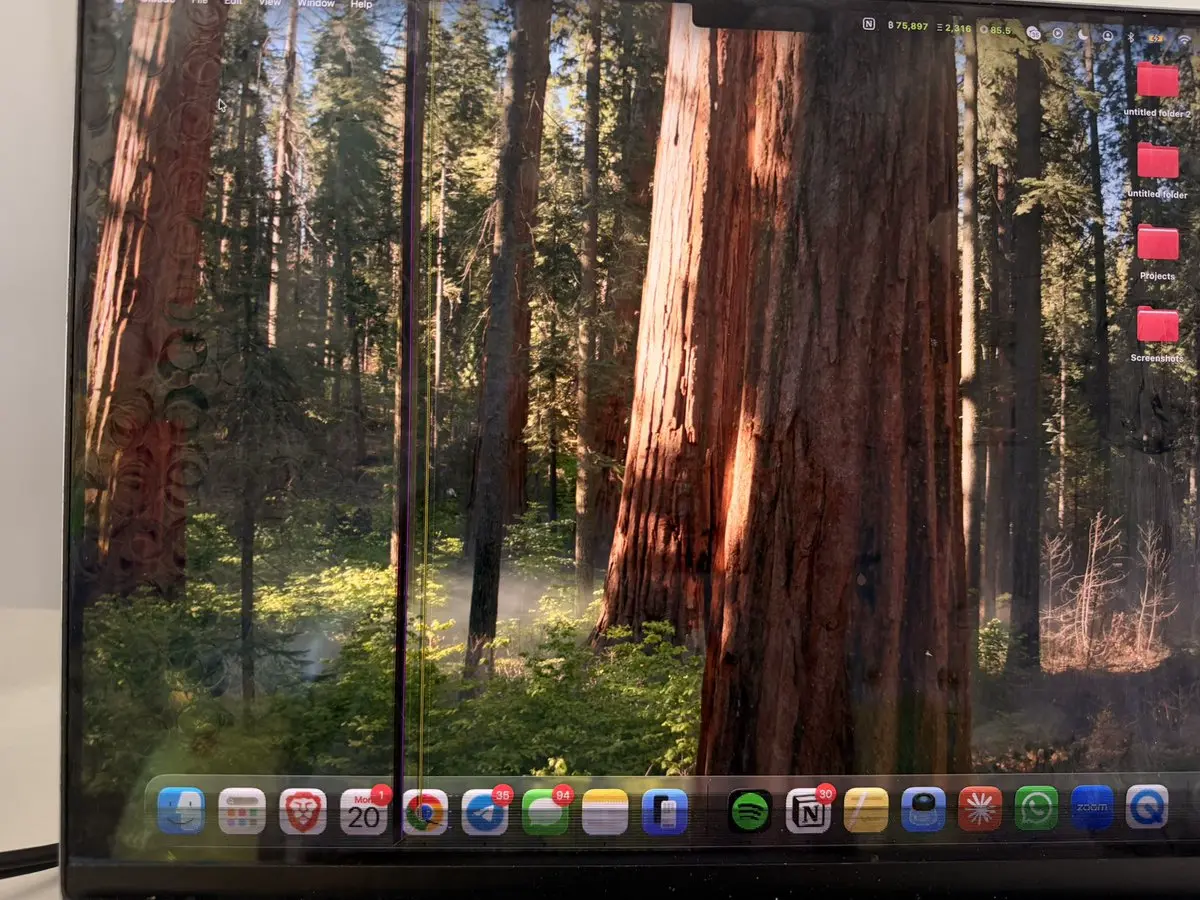Toggle Focus moon icon in menu bar
The image size is (1200, 900).
click(x=1084, y=33)
